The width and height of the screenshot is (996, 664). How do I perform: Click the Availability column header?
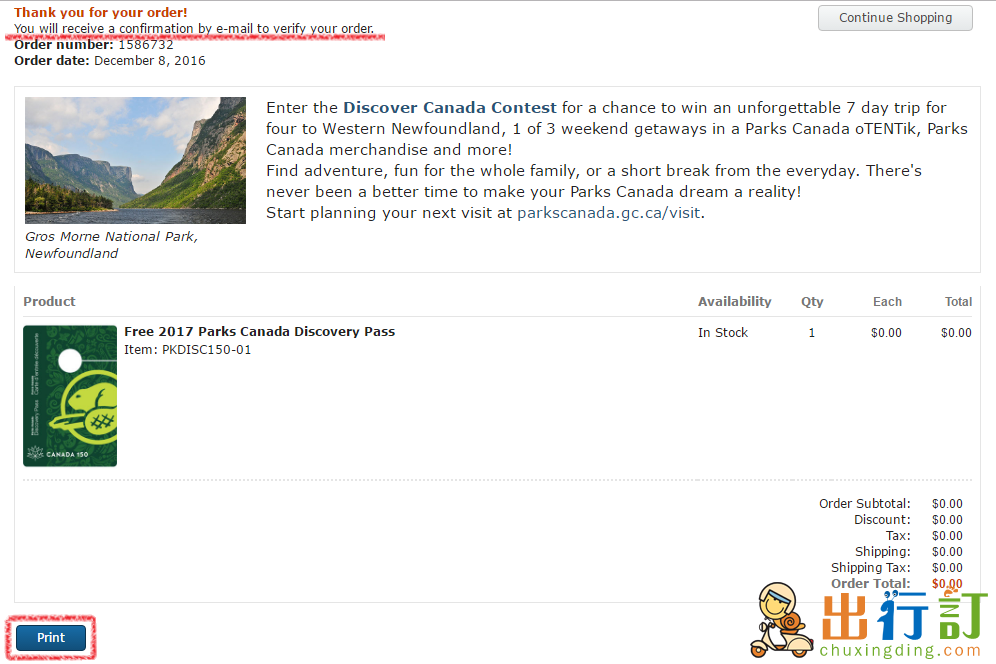pyautogui.click(x=734, y=301)
